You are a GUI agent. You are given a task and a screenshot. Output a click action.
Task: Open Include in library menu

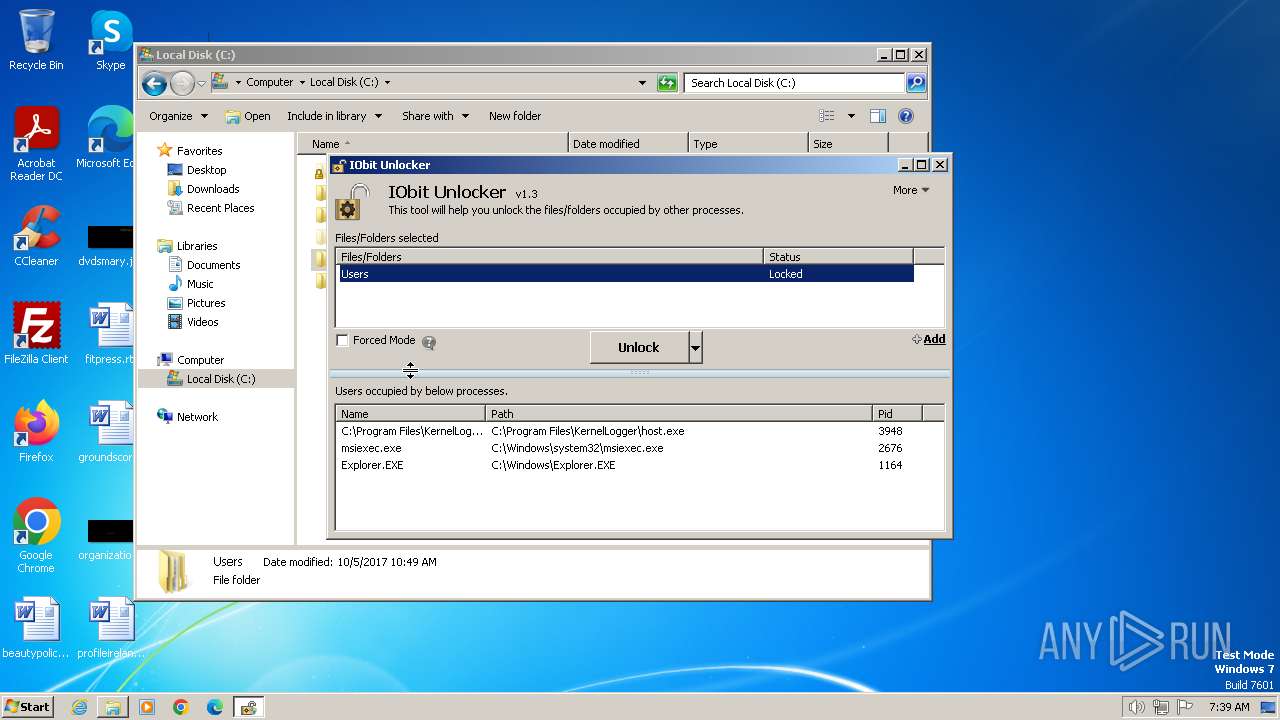[x=334, y=116]
